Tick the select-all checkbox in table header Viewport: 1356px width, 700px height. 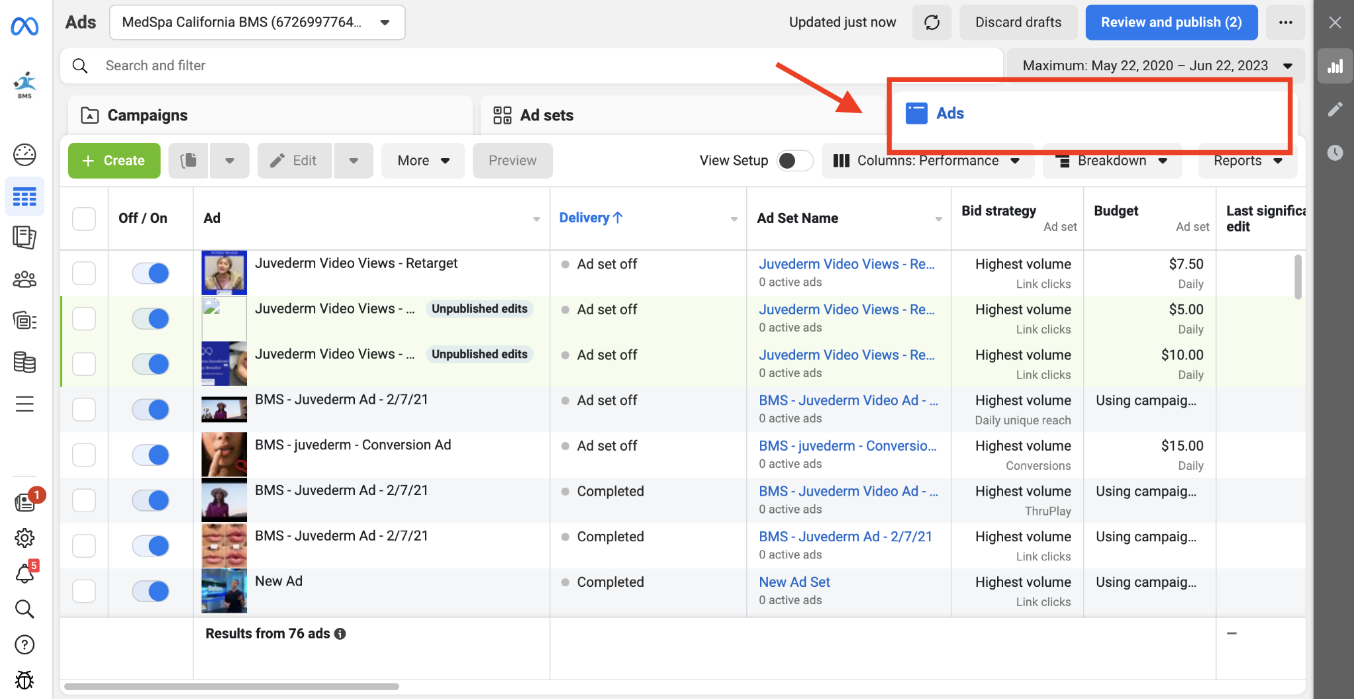pyautogui.click(x=84, y=219)
